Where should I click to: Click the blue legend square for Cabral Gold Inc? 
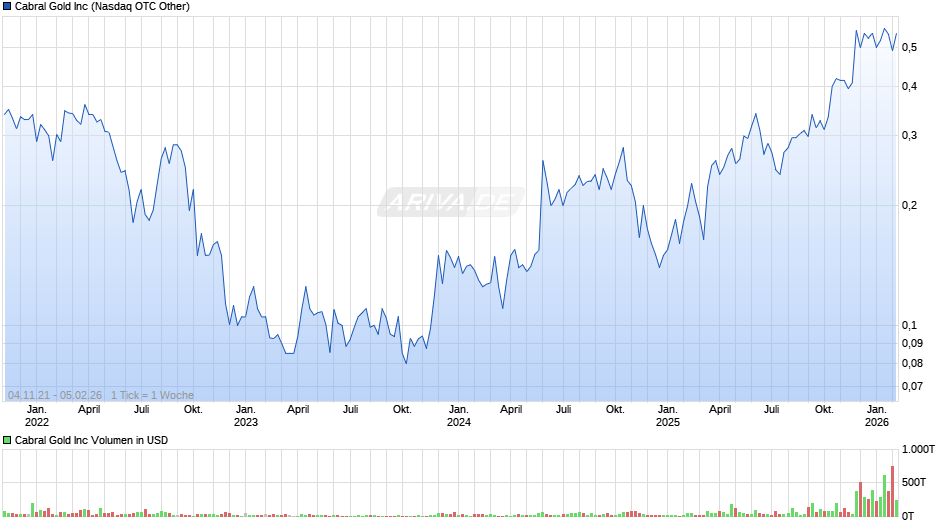[x=7, y=7]
